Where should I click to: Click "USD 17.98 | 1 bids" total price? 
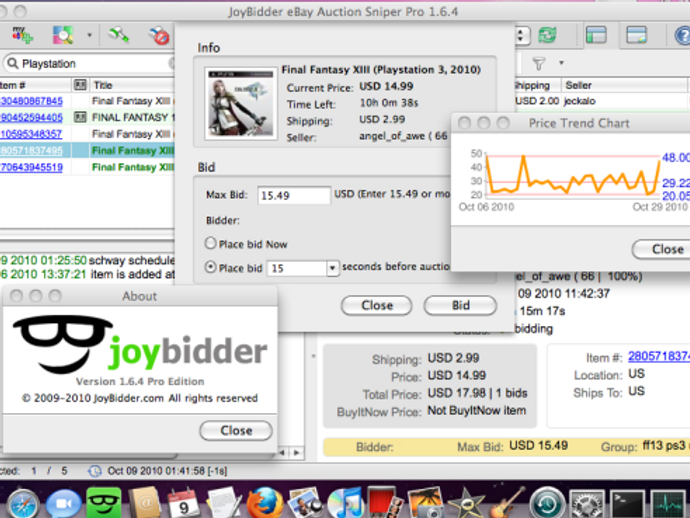point(477,393)
